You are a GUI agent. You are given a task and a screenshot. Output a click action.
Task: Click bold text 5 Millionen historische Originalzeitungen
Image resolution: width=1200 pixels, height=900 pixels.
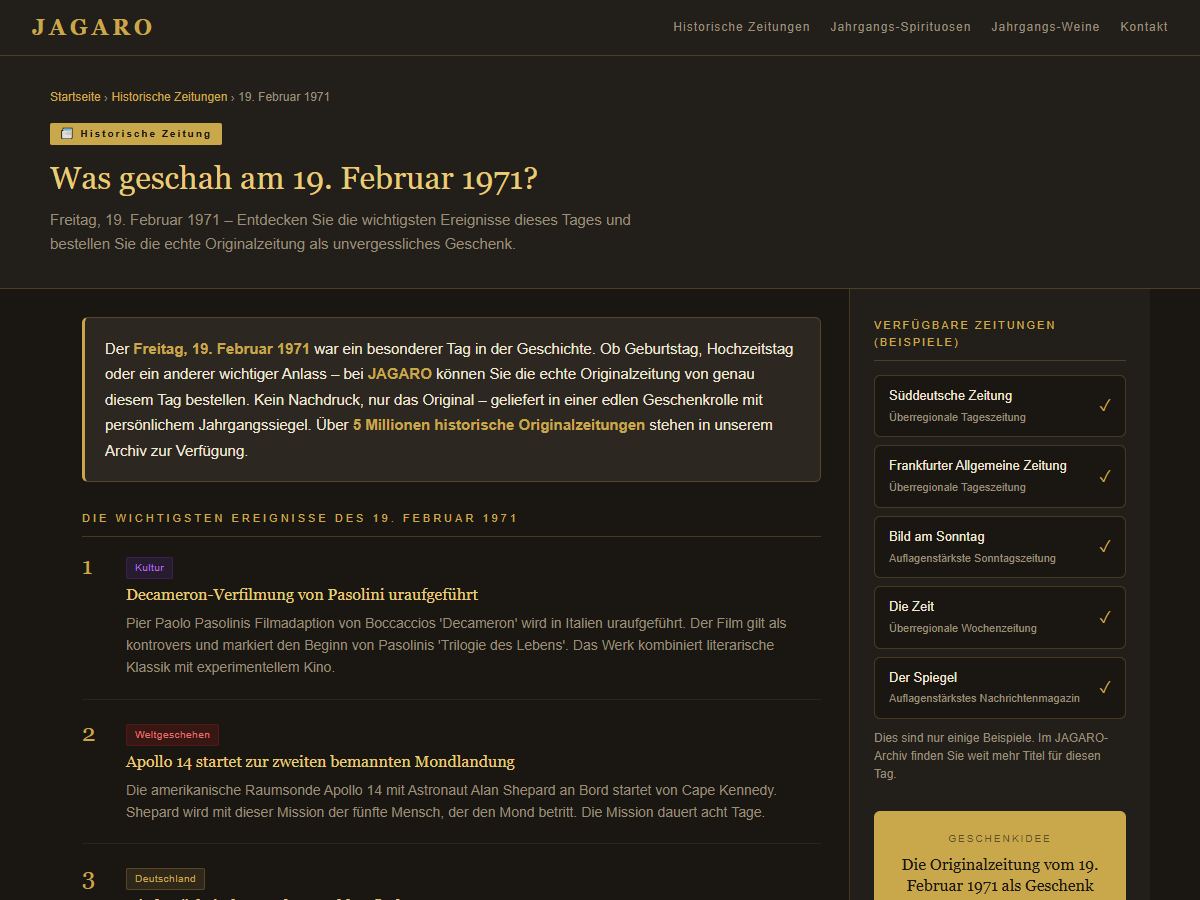[499, 425]
